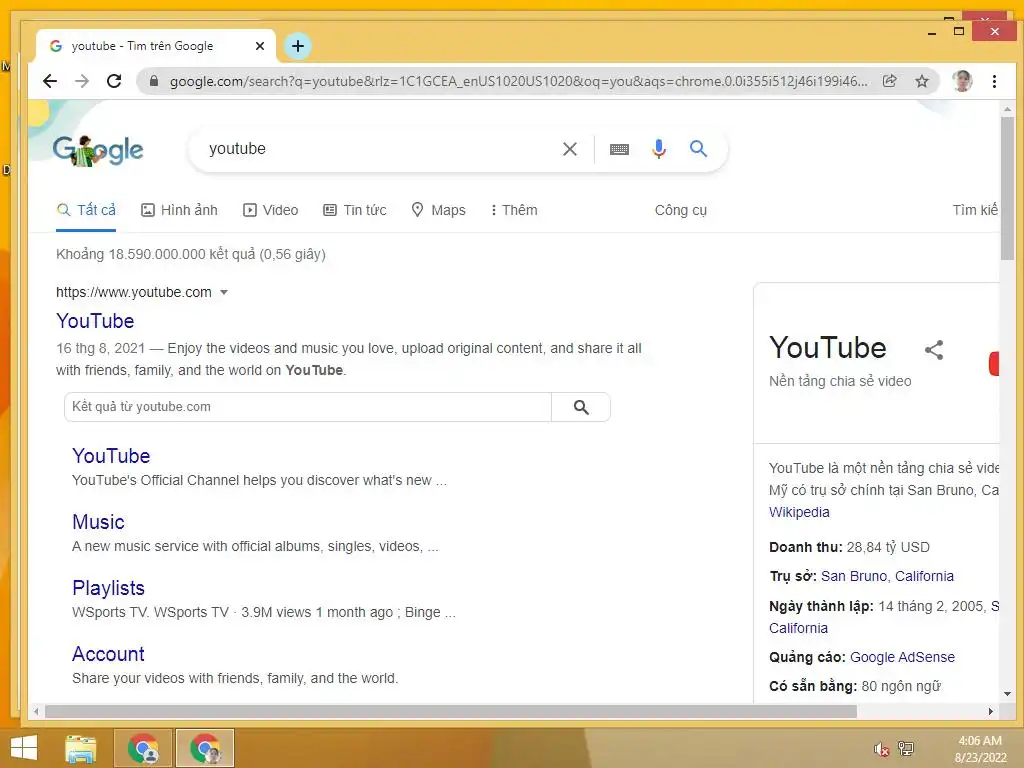1024x768 pixels.
Task: Click the muted speaker tray icon
Action: 881,750
